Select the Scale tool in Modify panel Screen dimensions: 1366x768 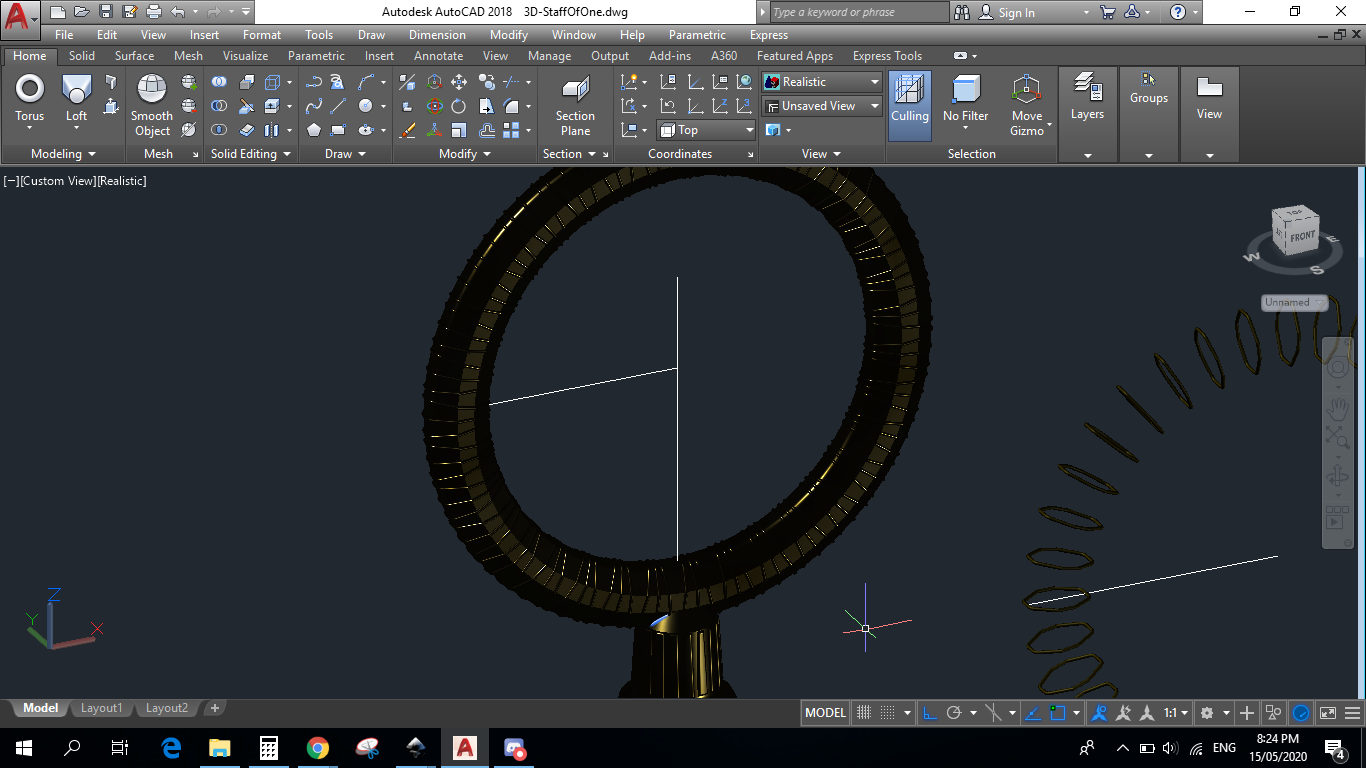(459, 130)
